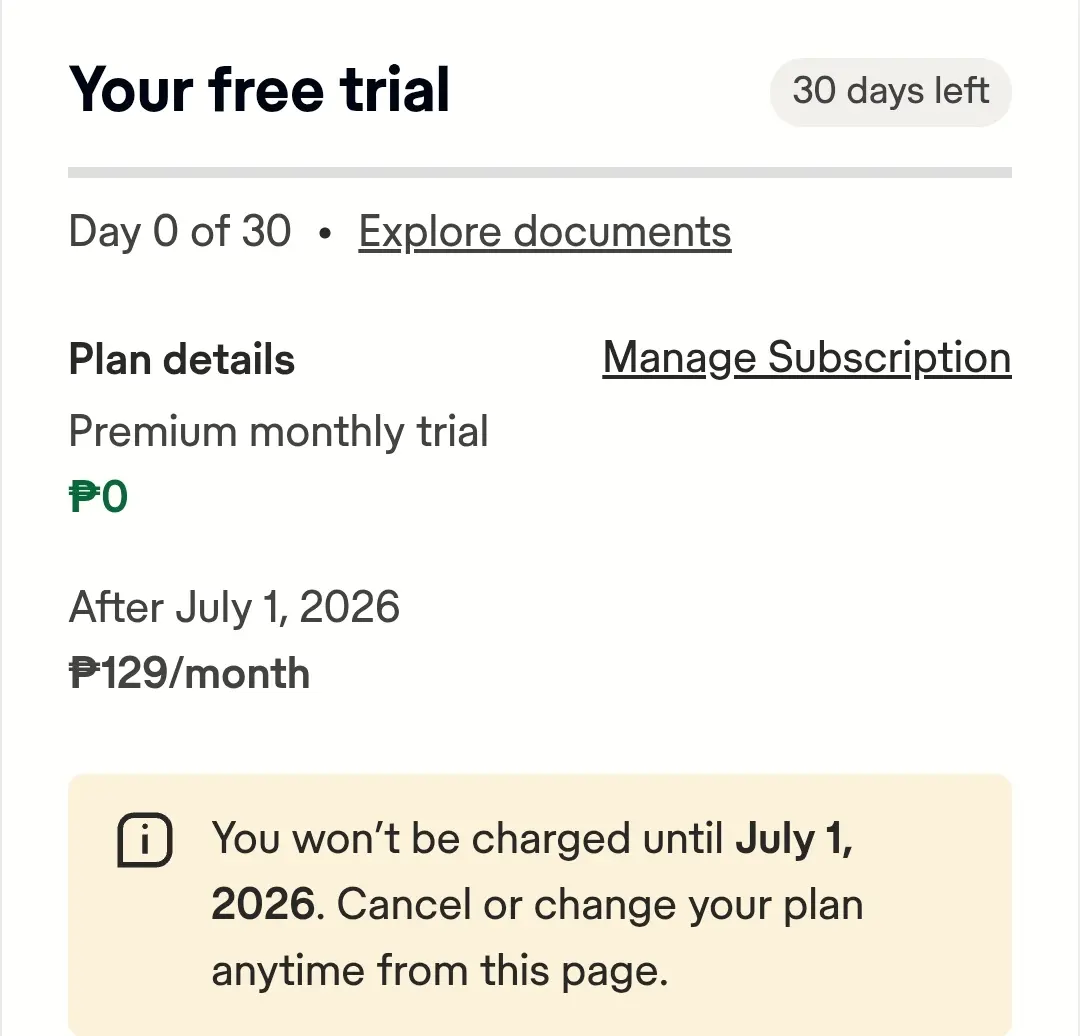Click the peso sign in ₱129/month

[85, 674]
